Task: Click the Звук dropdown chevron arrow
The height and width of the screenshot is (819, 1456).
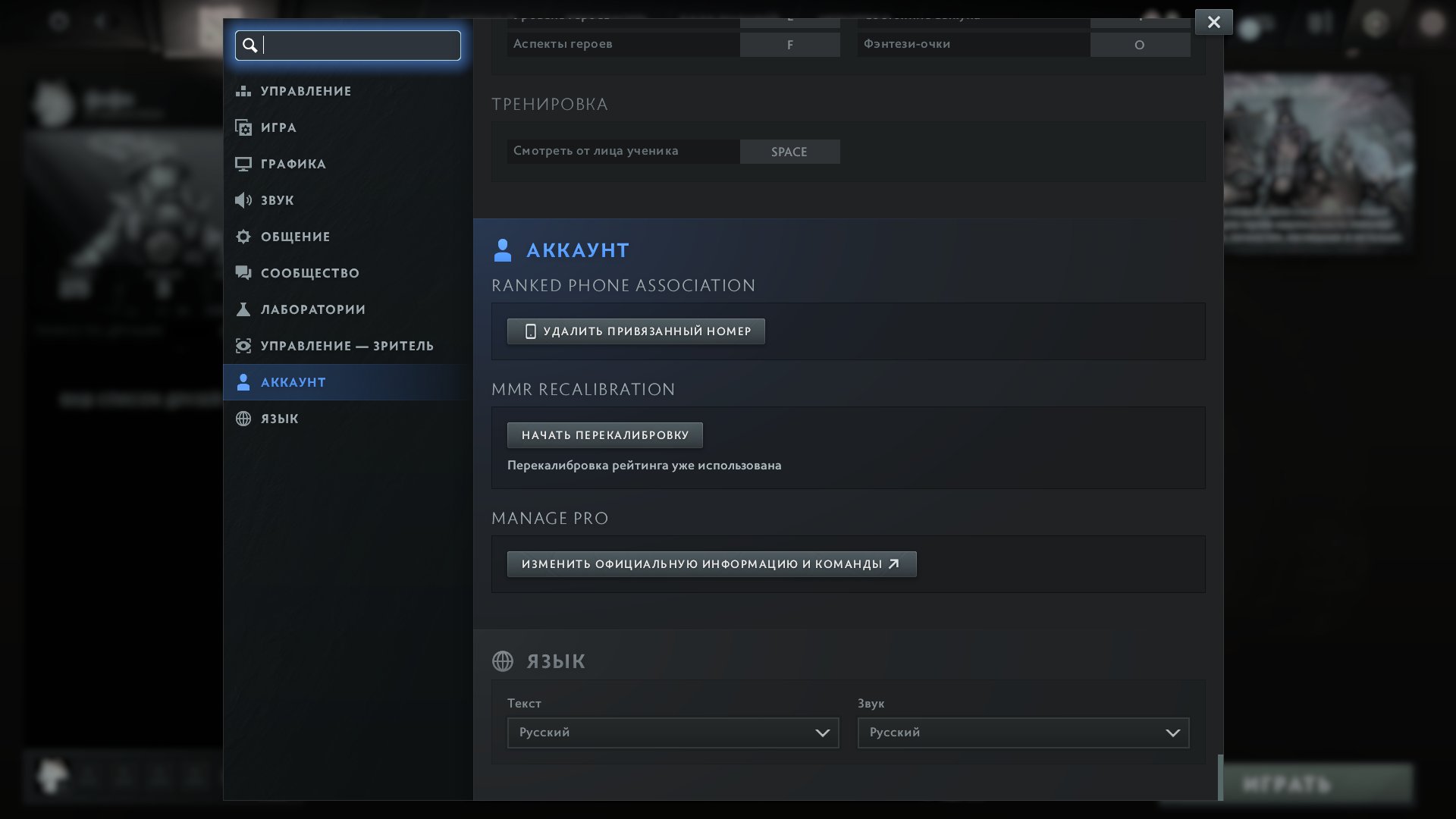Action: (x=1172, y=733)
